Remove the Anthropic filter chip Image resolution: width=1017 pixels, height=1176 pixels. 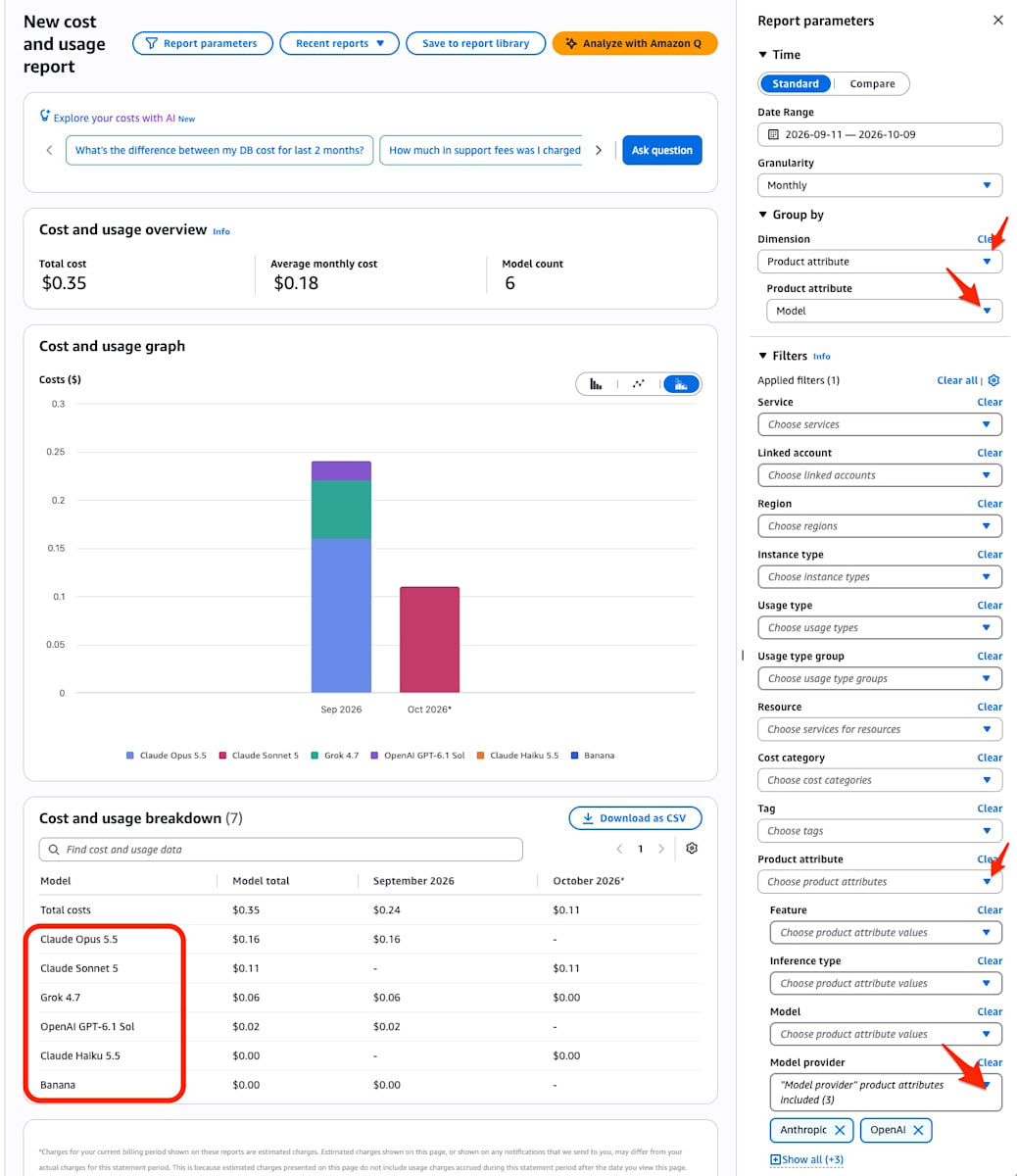click(840, 1130)
